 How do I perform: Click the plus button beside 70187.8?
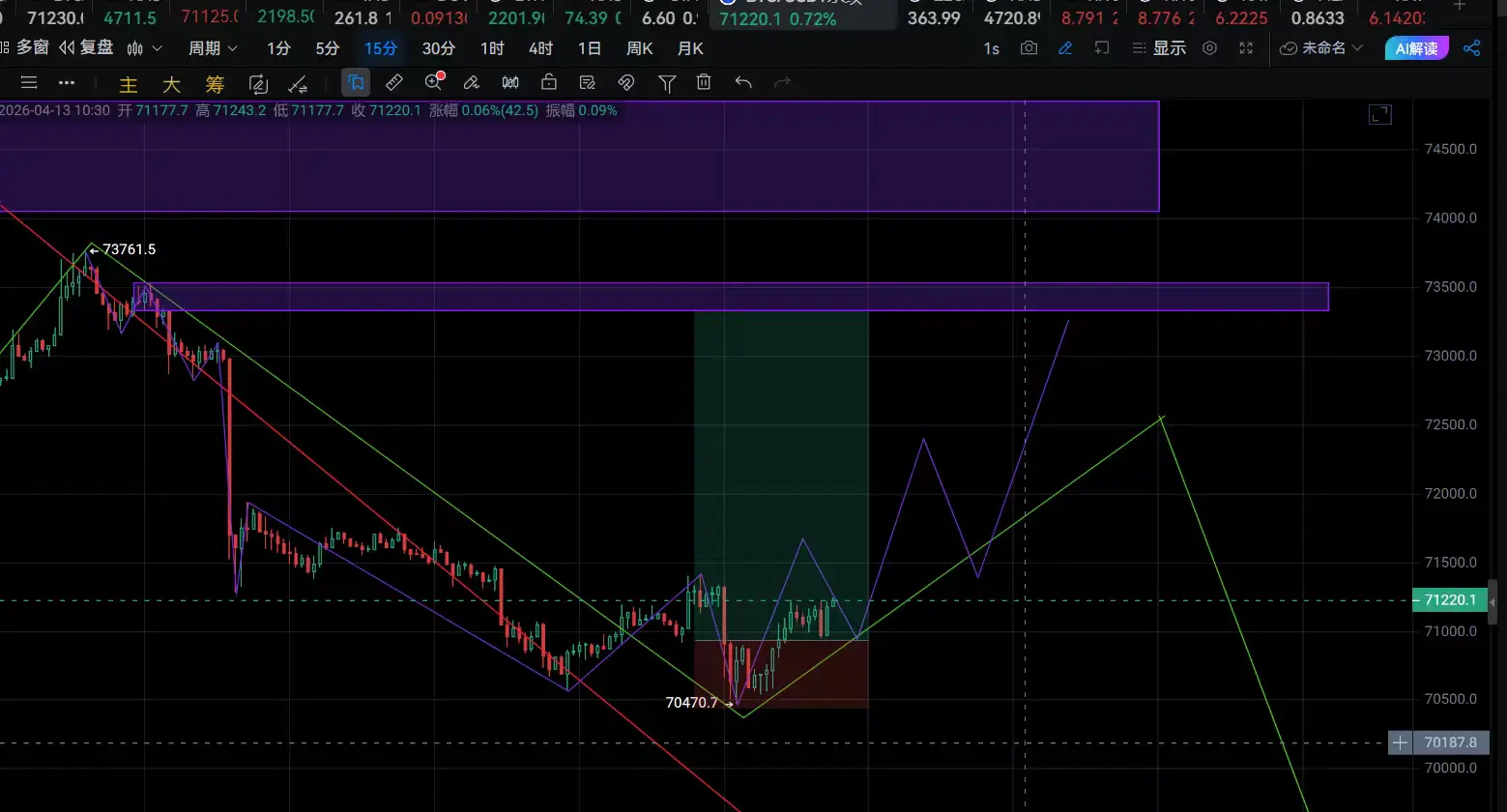tap(1400, 742)
